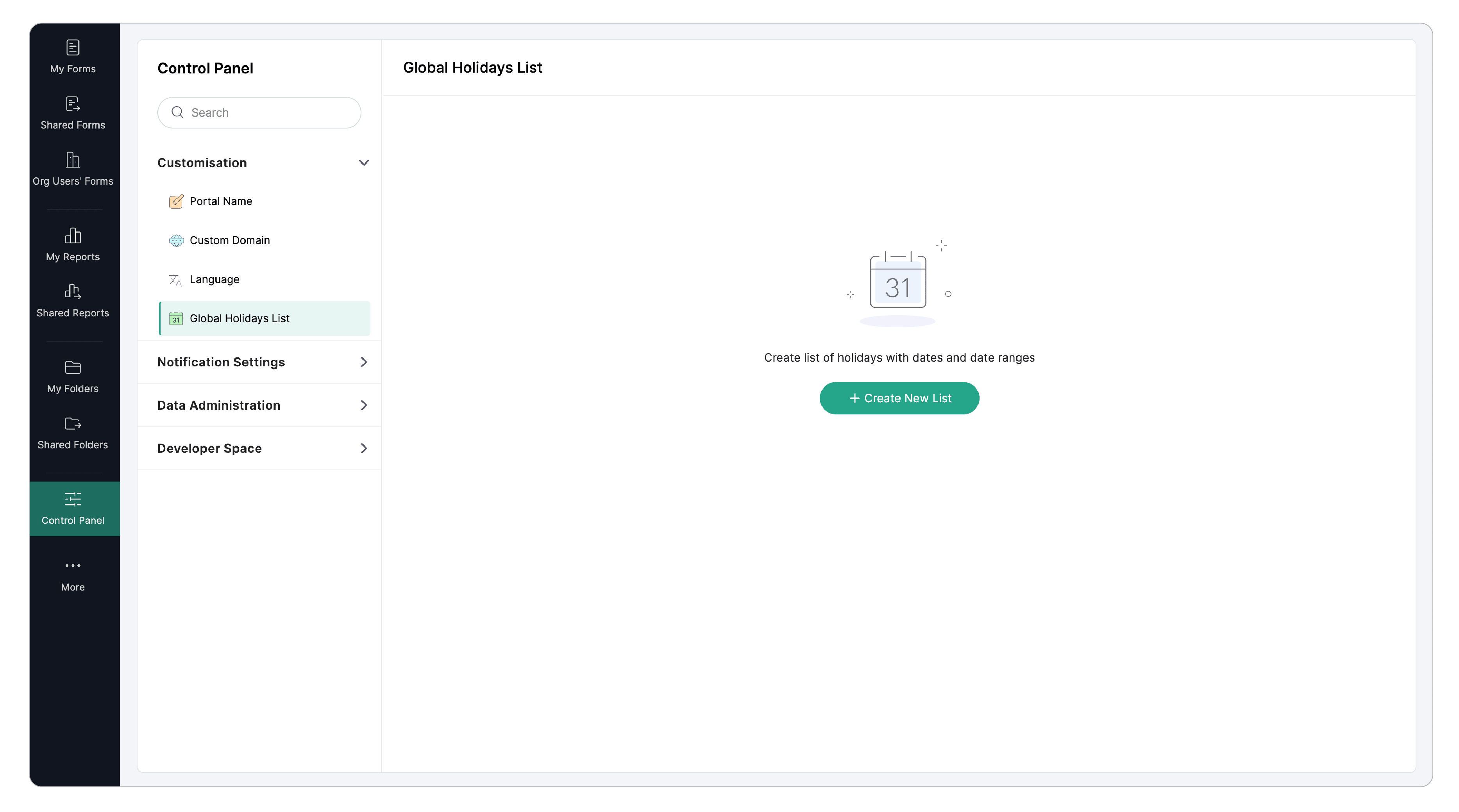Select Global Holidays List item
The width and height of the screenshot is (1459, 812).
tap(240, 319)
